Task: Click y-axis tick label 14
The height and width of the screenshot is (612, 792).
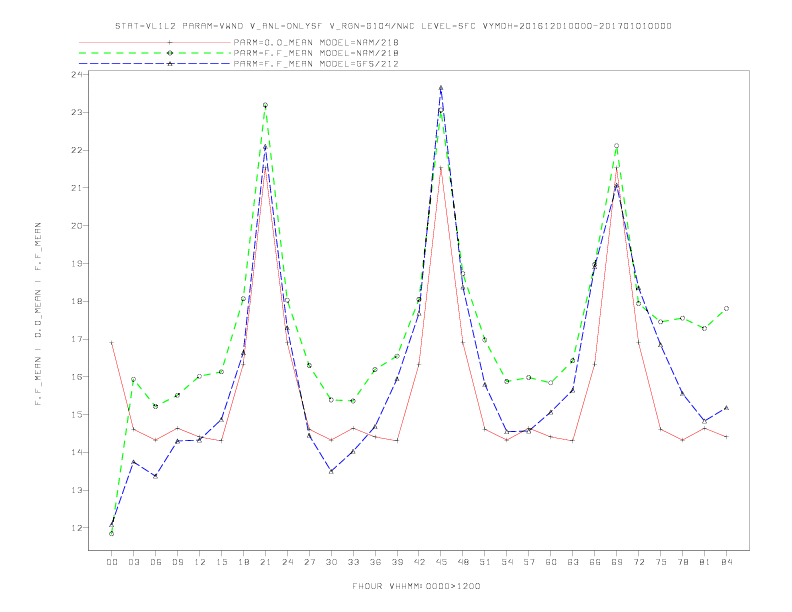Action: [77, 452]
